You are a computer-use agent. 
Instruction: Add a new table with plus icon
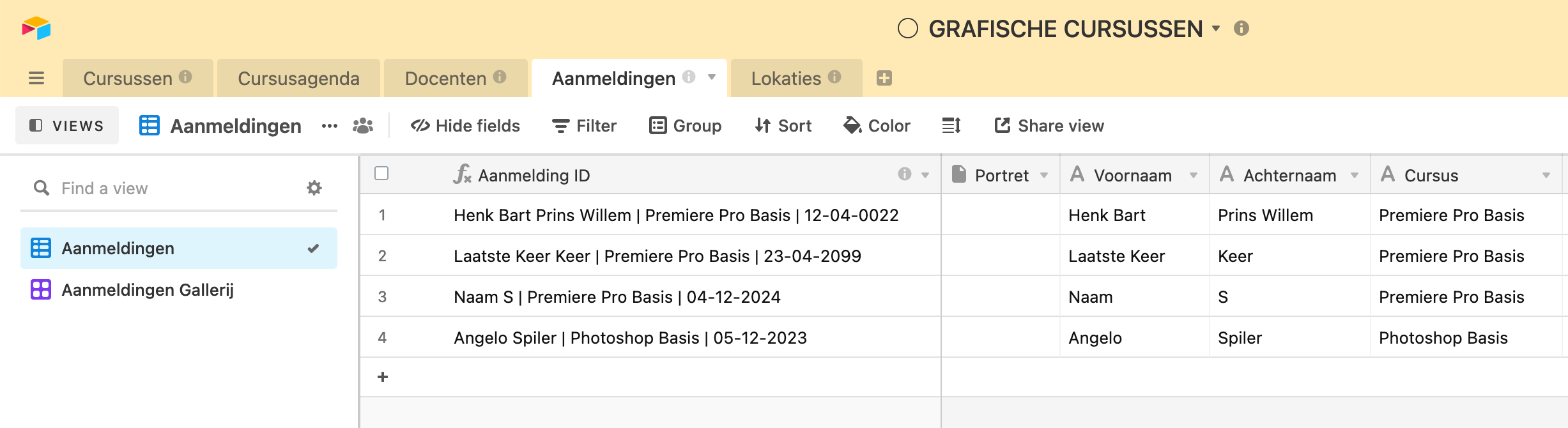[x=884, y=78]
